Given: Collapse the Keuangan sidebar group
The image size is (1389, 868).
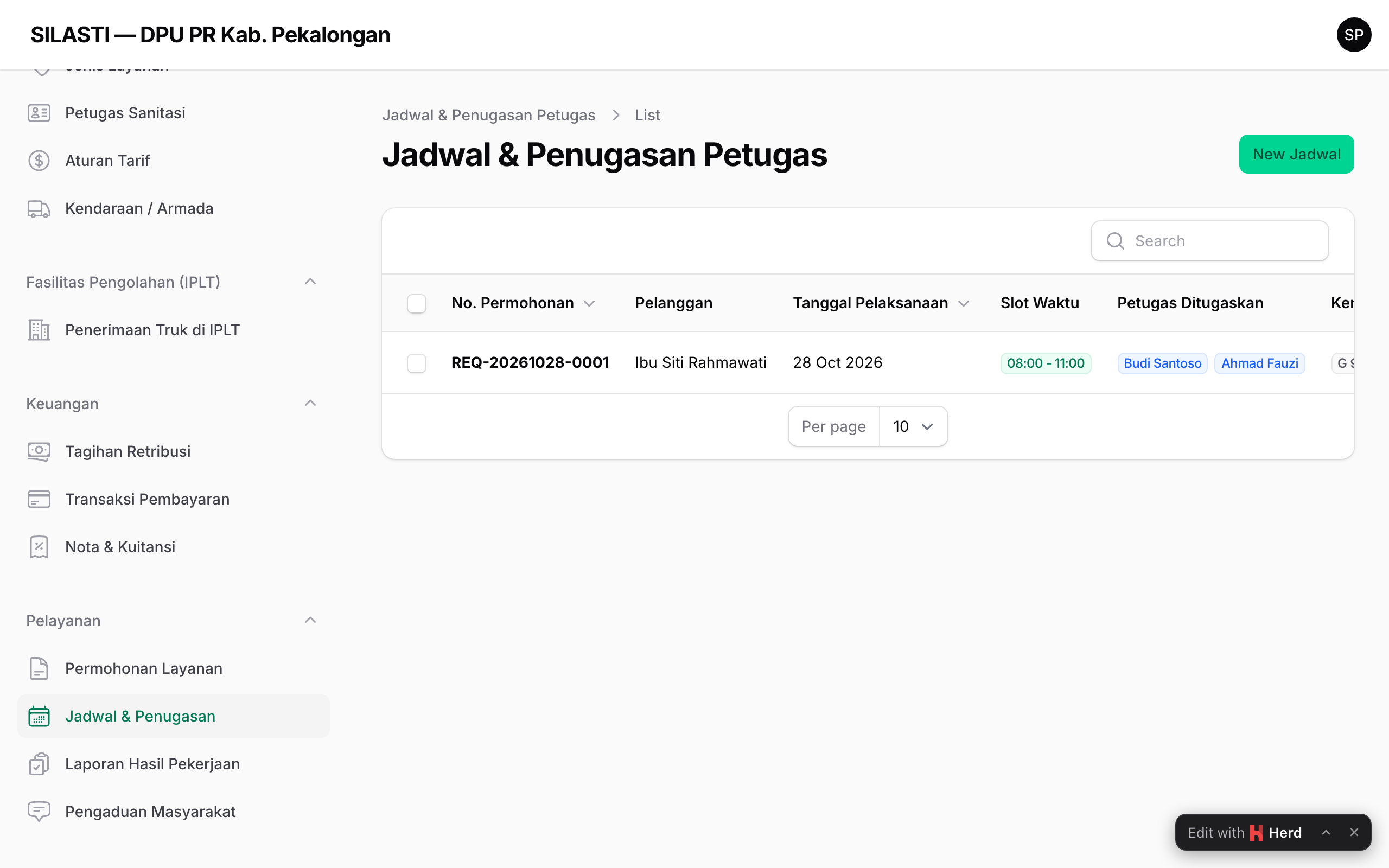Looking at the screenshot, I should tap(310, 404).
